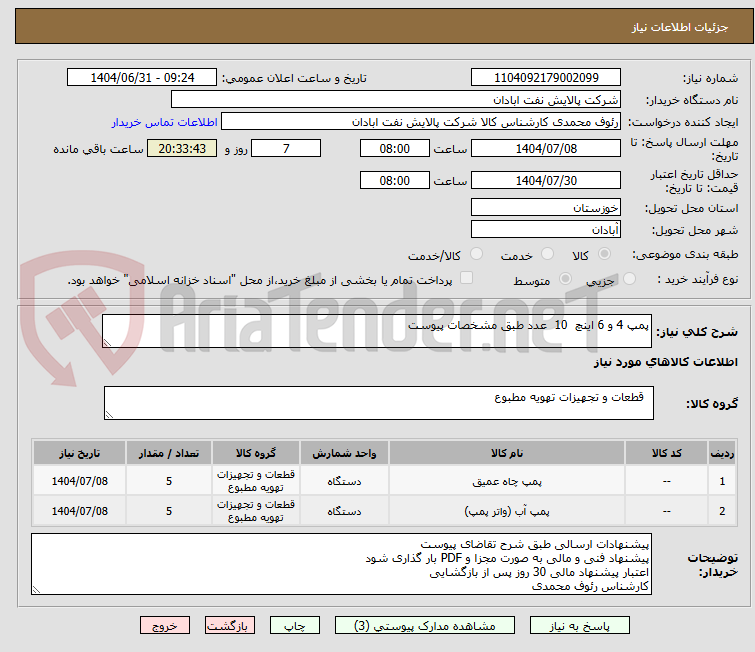755x652 pixels.
Task: Click the province field خوزستان
Action: (546, 208)
